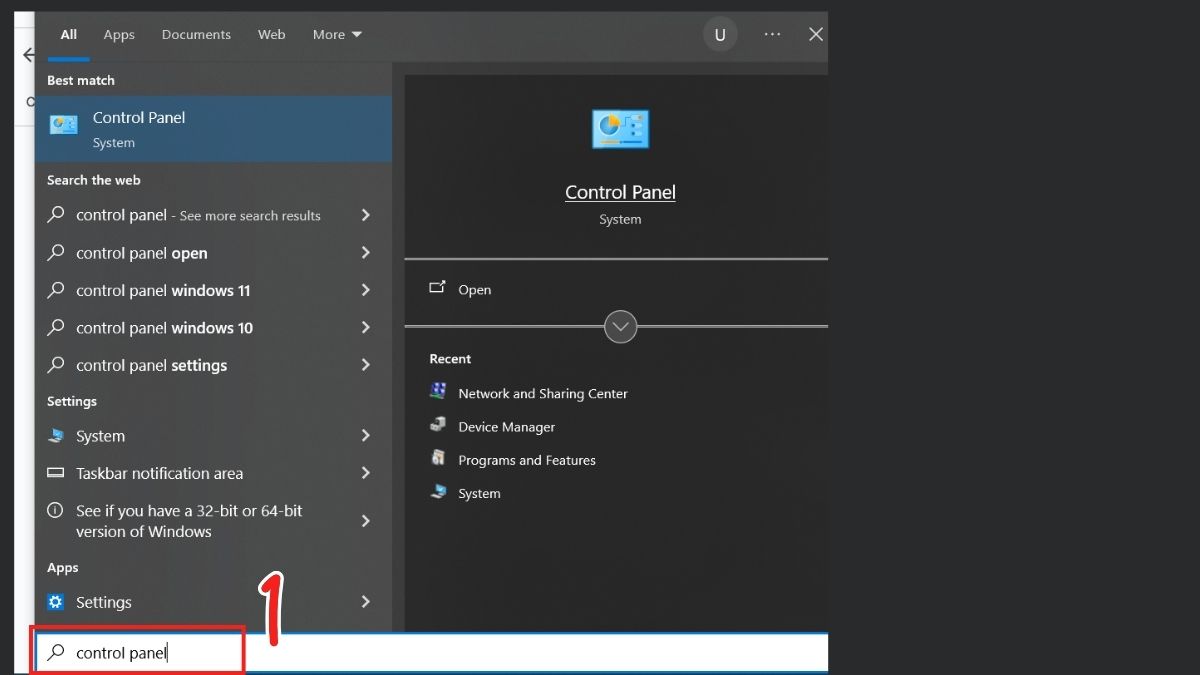Open Device Manager from Recent
The image size is (1200, 675).
coord(506,427)
